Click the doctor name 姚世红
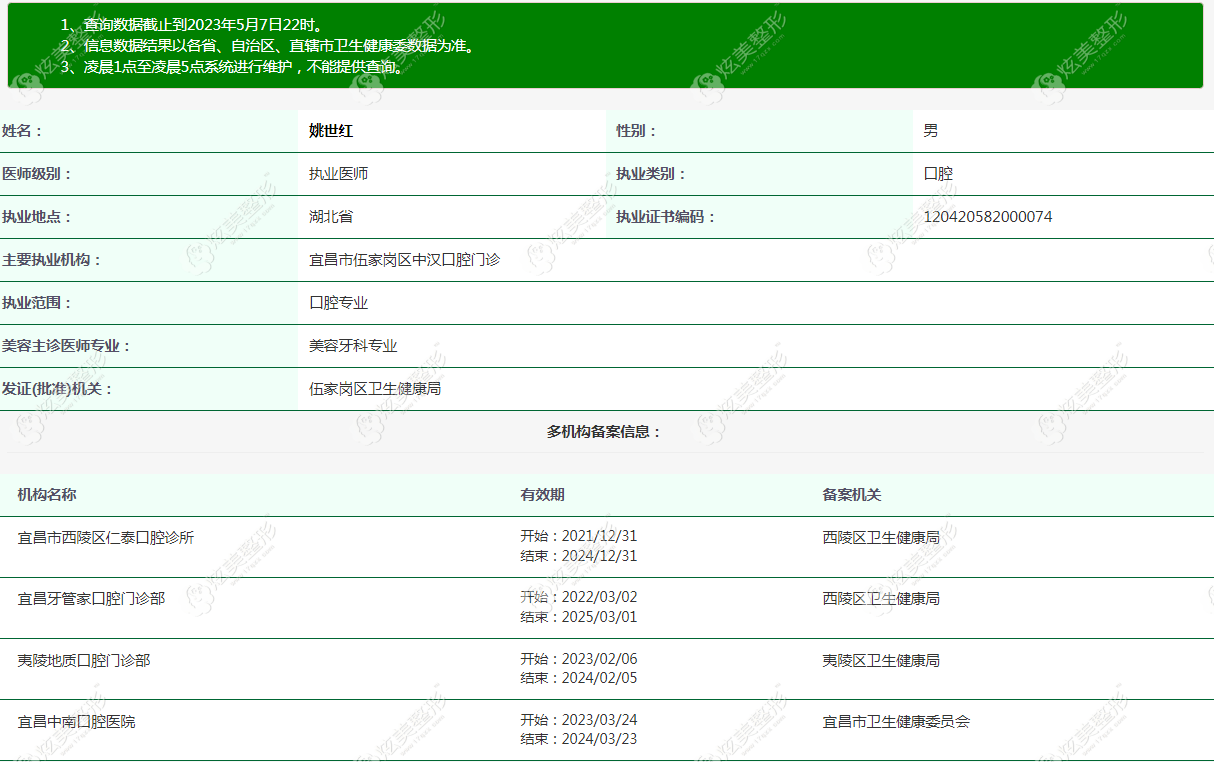 click(331, 131)
